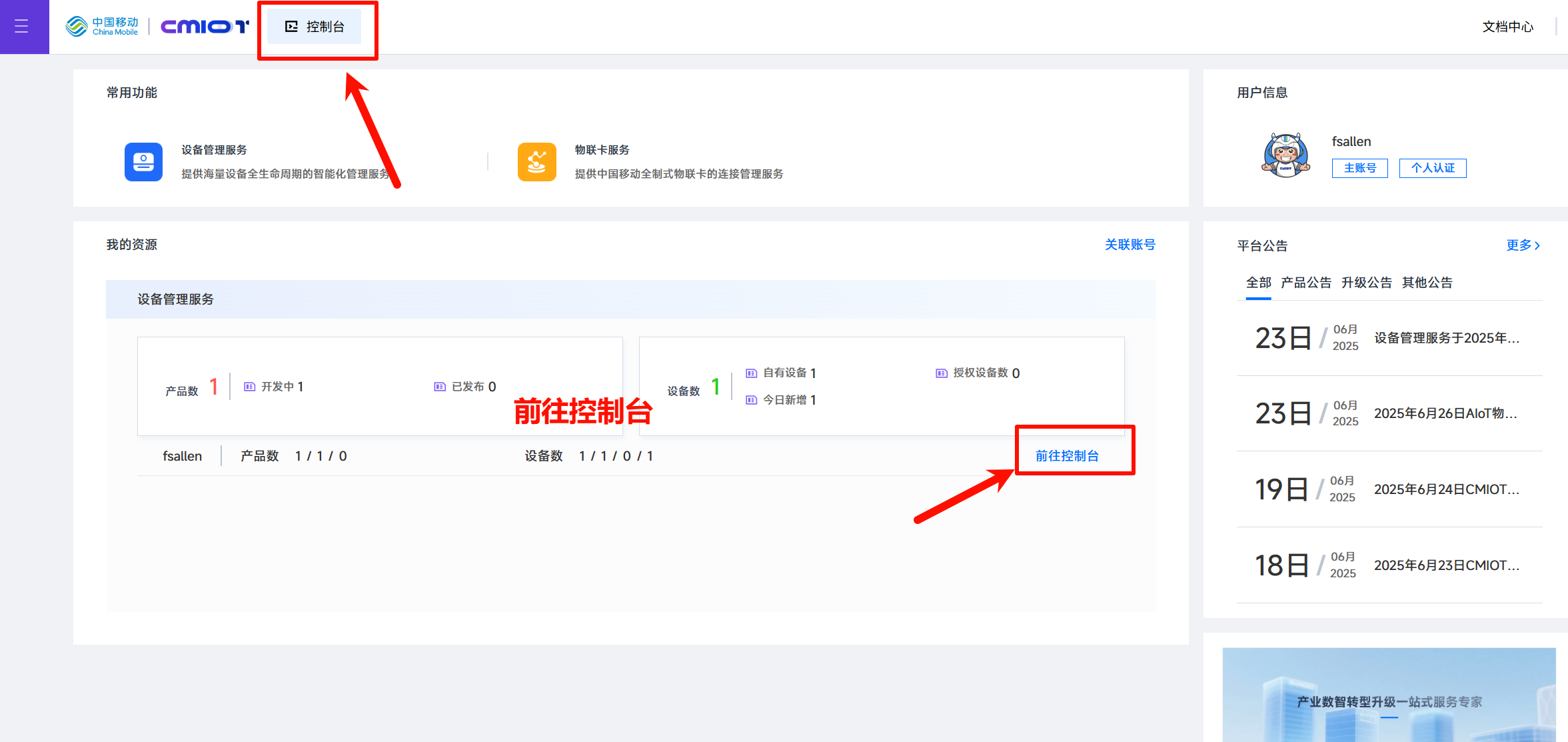1568x742 pixels.
Task: Click 前往控制台 link
Action: tap(1066, 456)
